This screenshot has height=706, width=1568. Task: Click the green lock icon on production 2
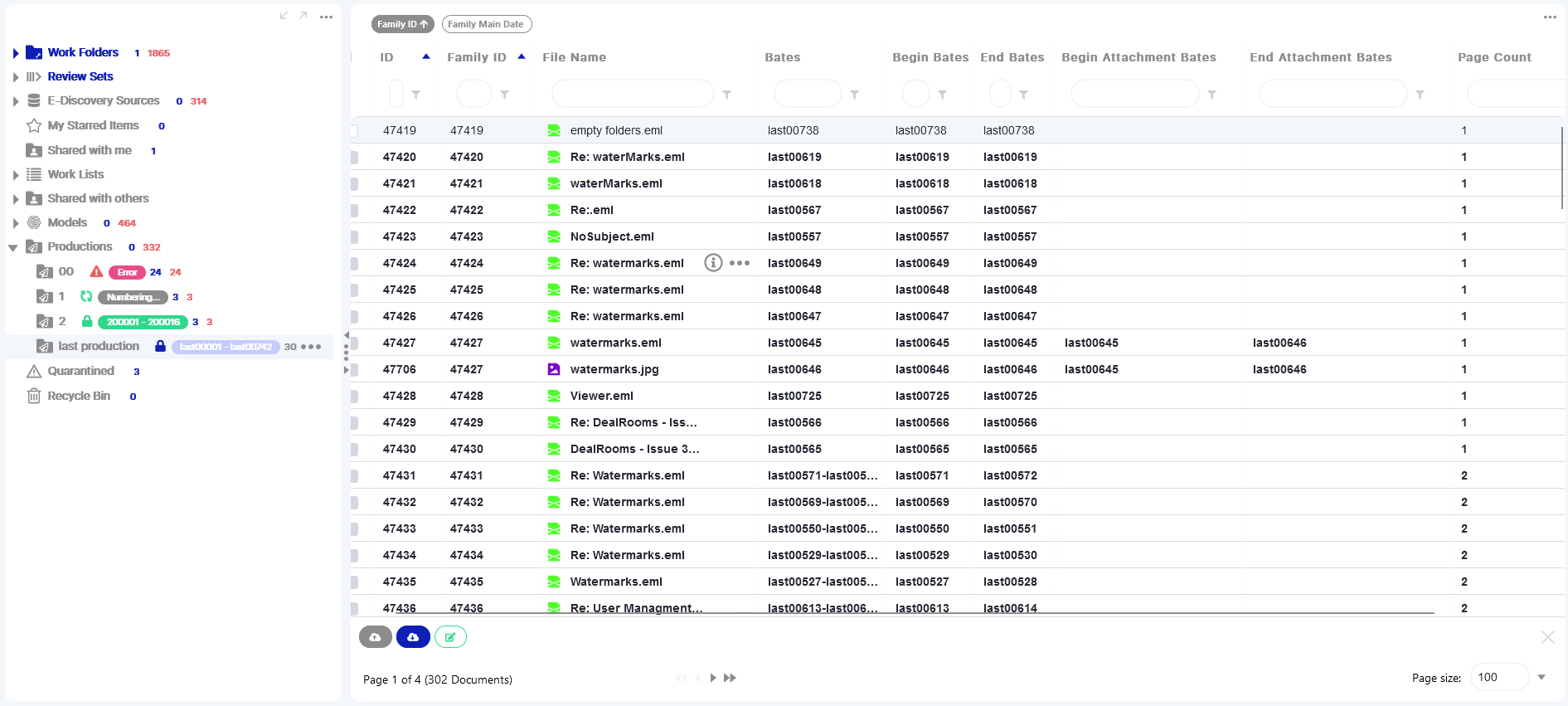(87, 321)
